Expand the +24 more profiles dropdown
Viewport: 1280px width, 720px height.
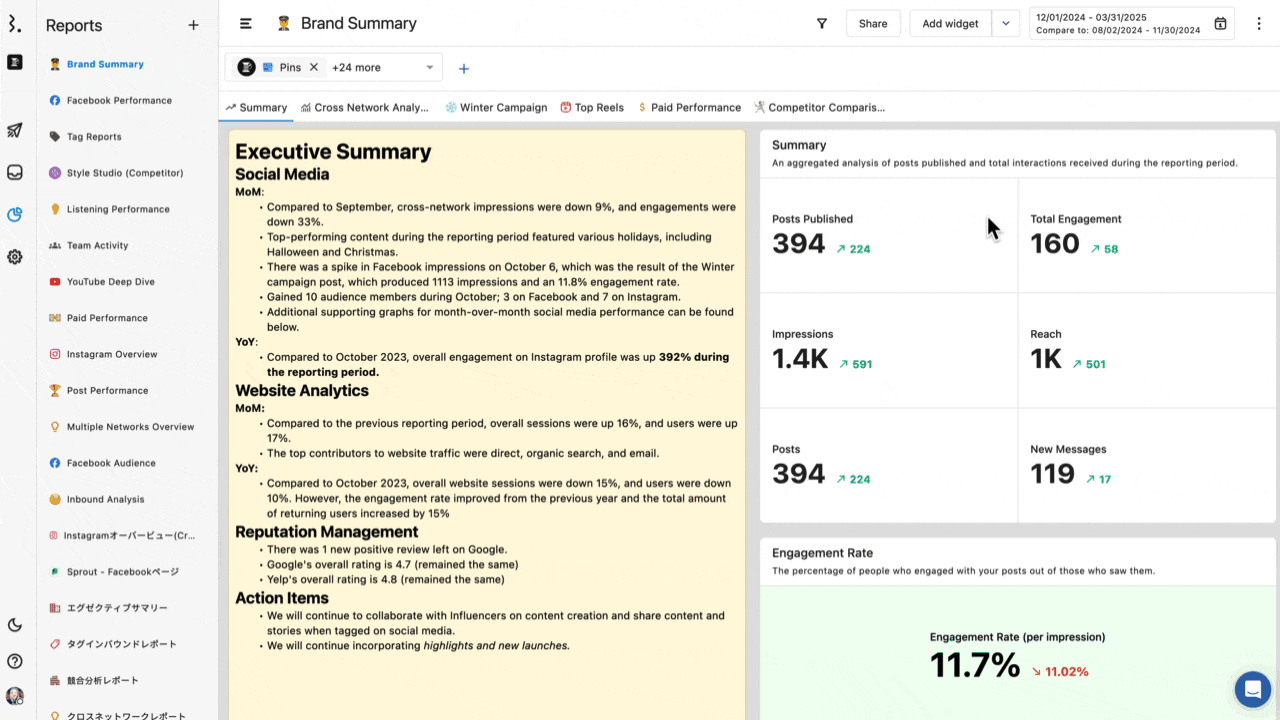pos(430,68)
